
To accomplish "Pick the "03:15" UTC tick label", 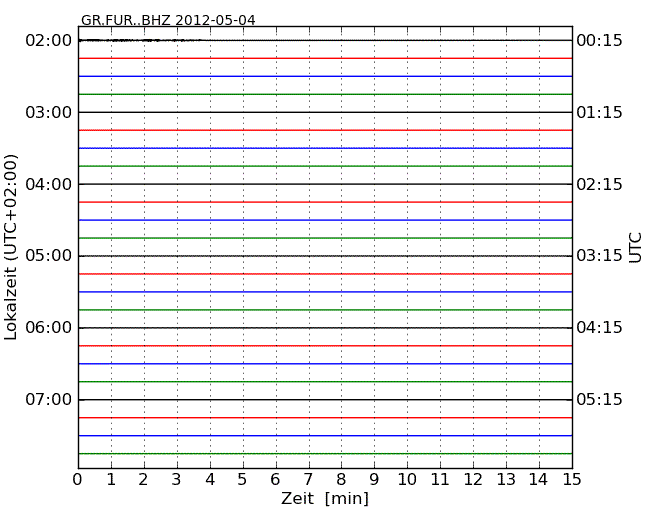I will coord(599,256).
